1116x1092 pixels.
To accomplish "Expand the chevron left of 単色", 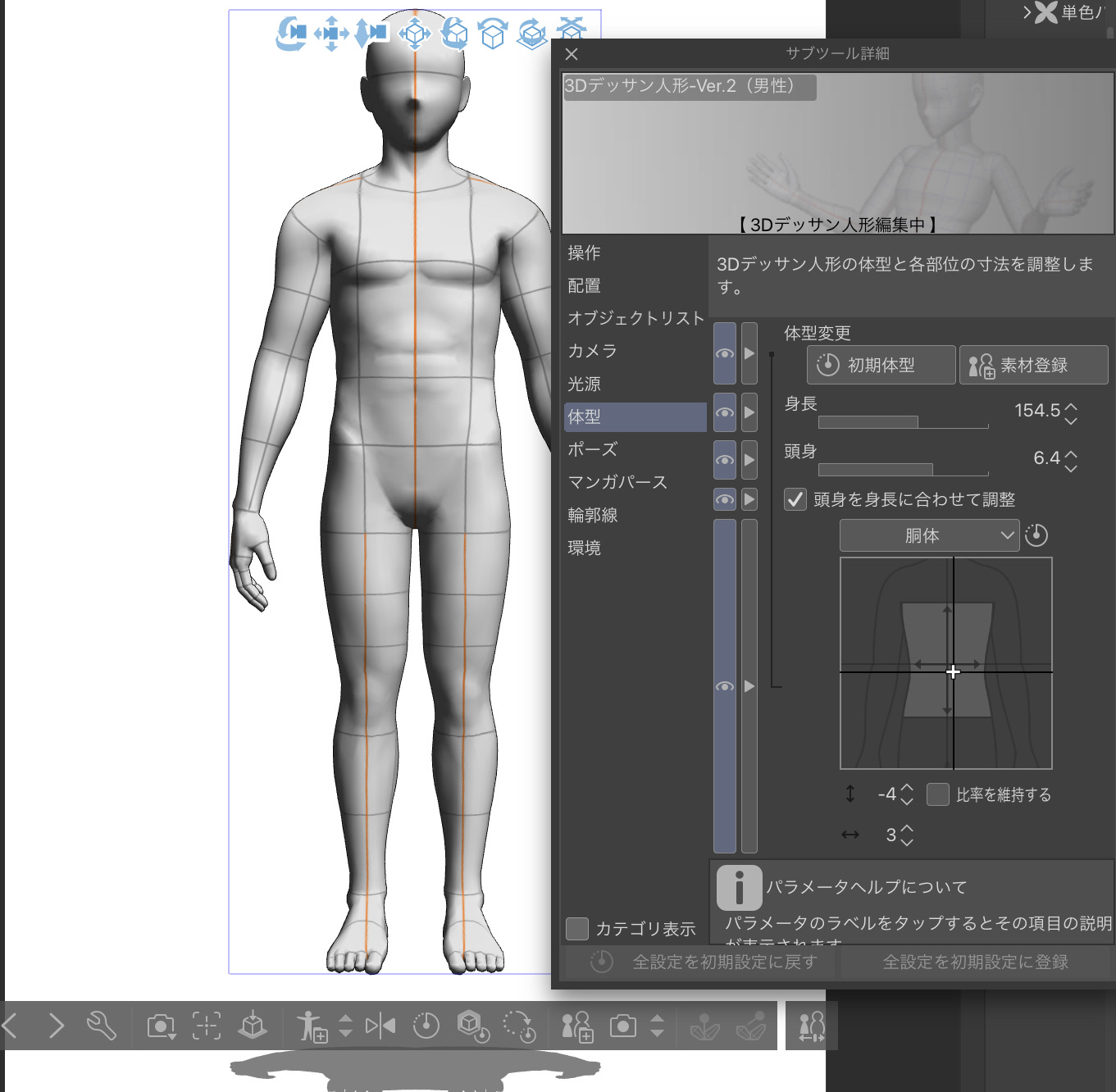I will (1027, 12).
